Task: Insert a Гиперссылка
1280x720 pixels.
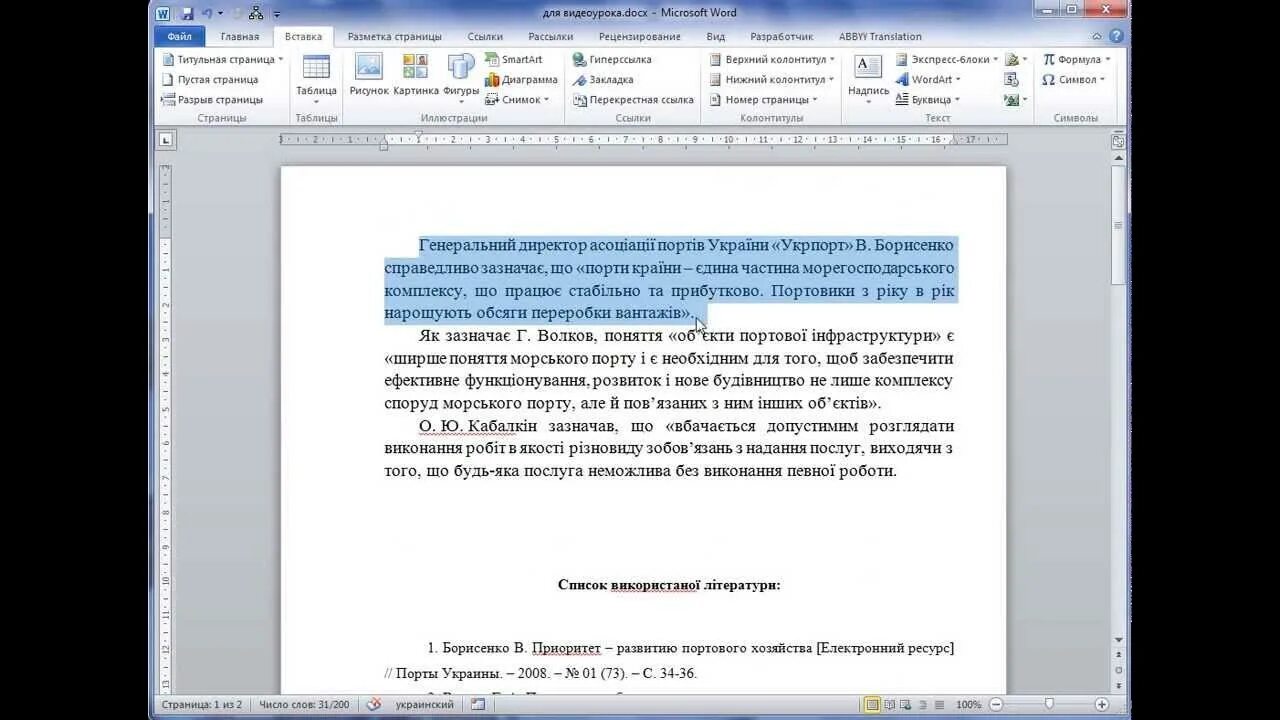Action: point(612,59)
